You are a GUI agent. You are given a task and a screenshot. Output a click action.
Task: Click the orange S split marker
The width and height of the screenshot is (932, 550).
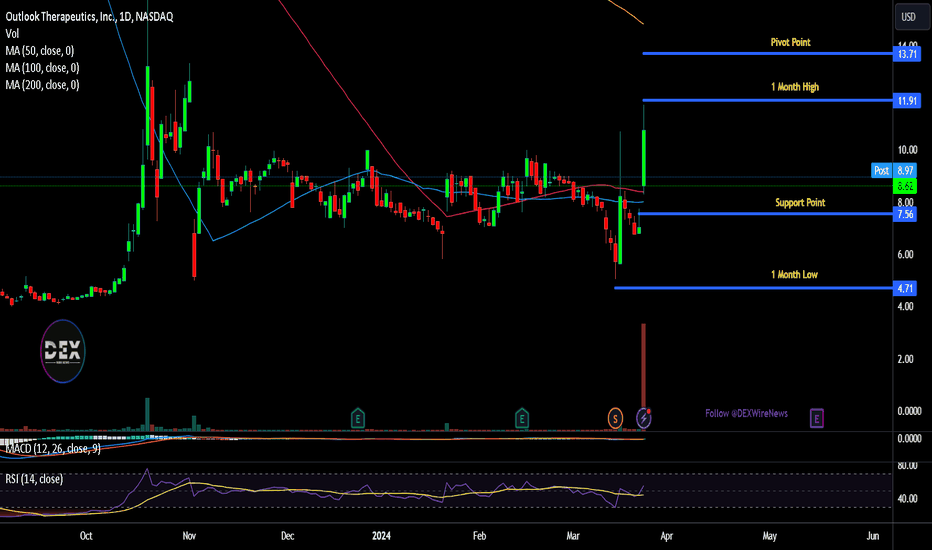click(615, 419)
